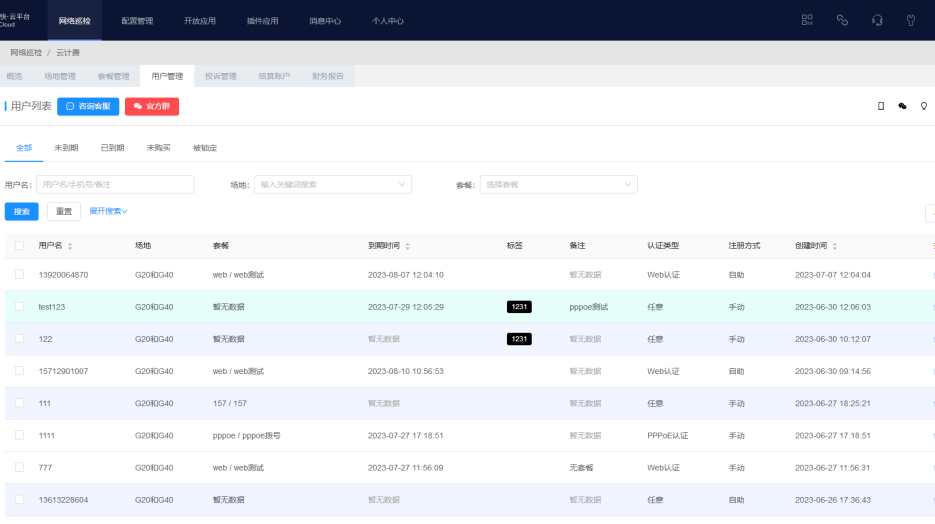Switch to the 用户管理 tab
The height and width of the screenshot is (524, 935).
coord(167,76)
